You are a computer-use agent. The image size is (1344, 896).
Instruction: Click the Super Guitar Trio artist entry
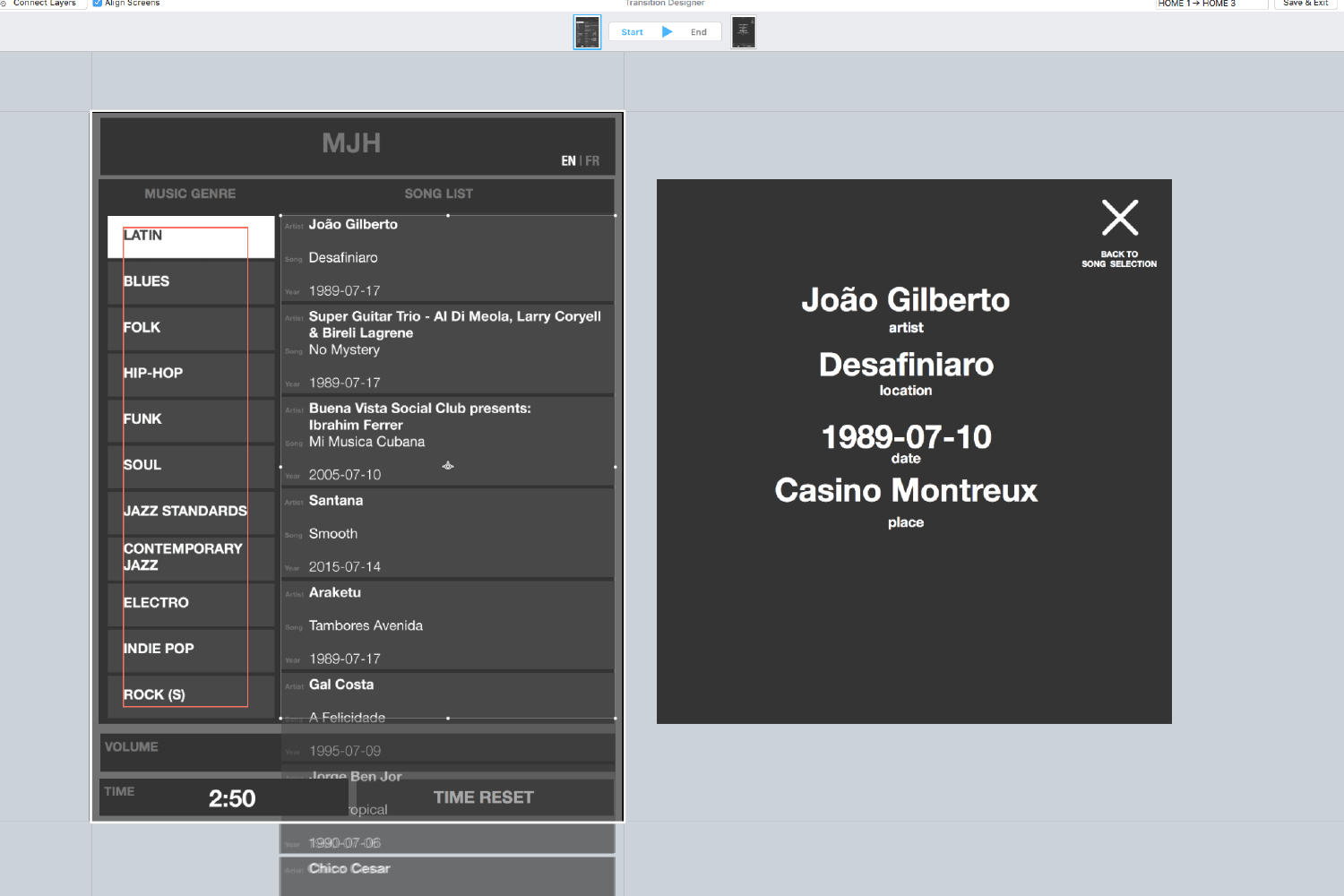[x=455, y=324]
